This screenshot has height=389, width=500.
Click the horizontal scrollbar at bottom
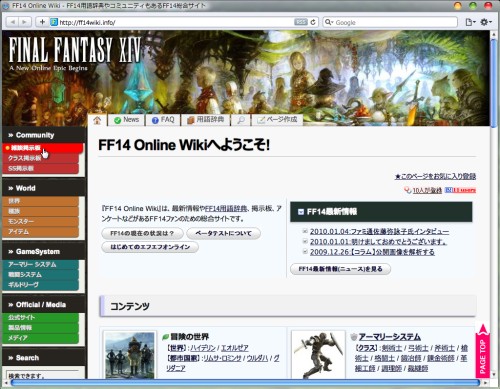pyautogui.click(x=245, y=383)
